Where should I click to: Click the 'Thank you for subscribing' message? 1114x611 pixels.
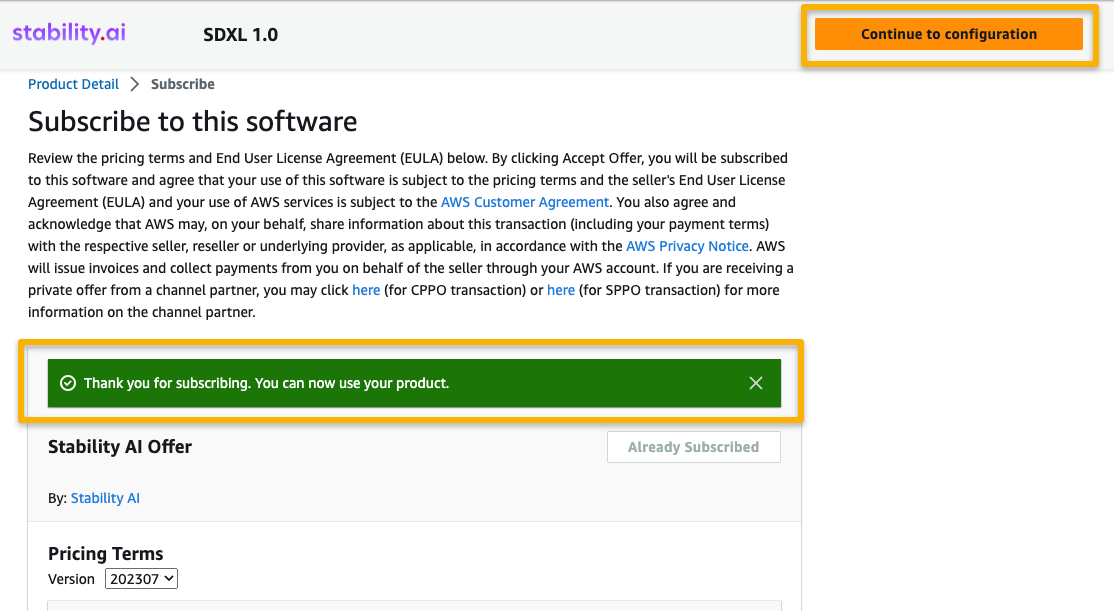[x=266, y=383]
